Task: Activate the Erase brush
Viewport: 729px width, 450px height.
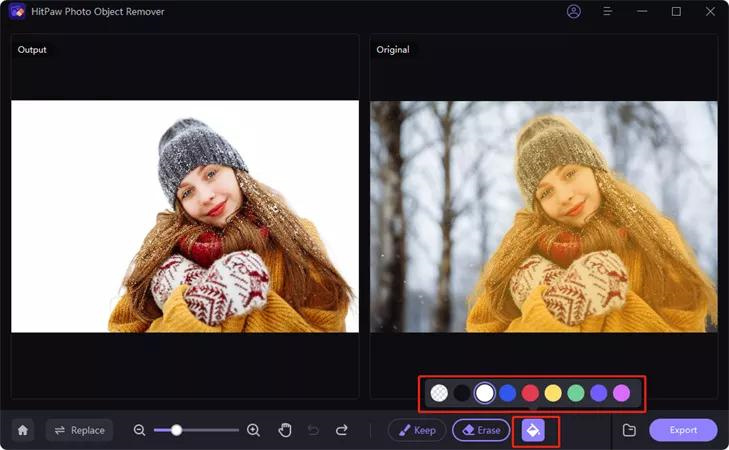Action: tap(481, 430)
